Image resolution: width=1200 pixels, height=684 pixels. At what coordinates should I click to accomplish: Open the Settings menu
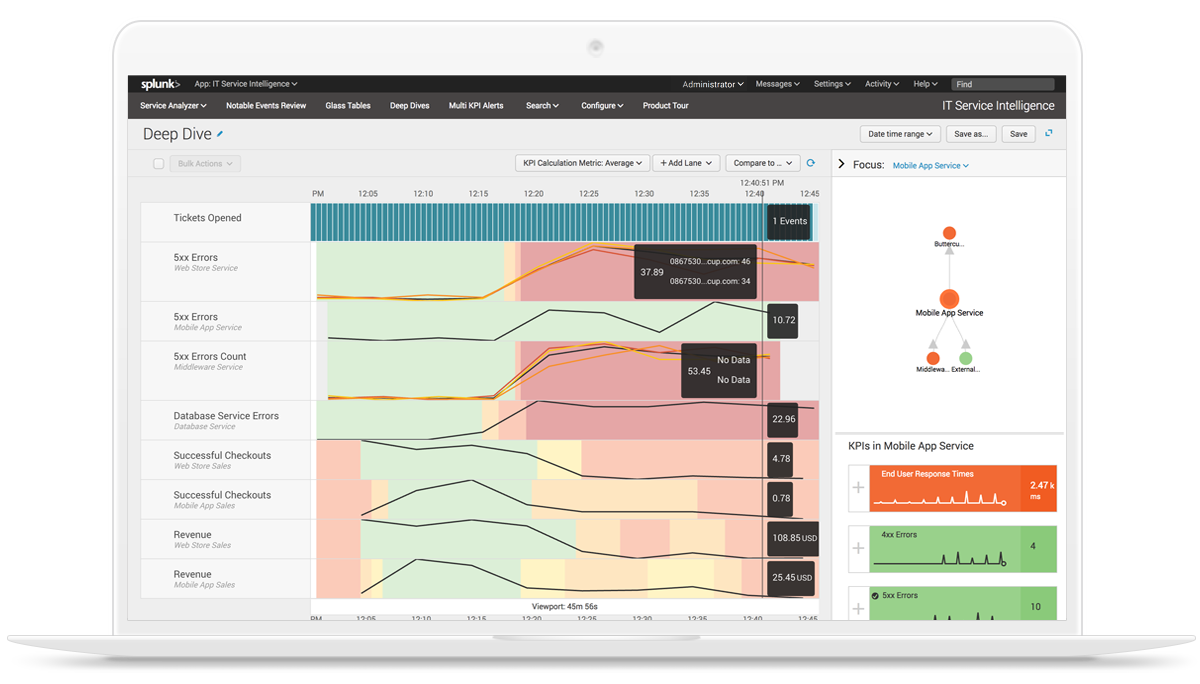pyautogui.click(x=832, y=84)
